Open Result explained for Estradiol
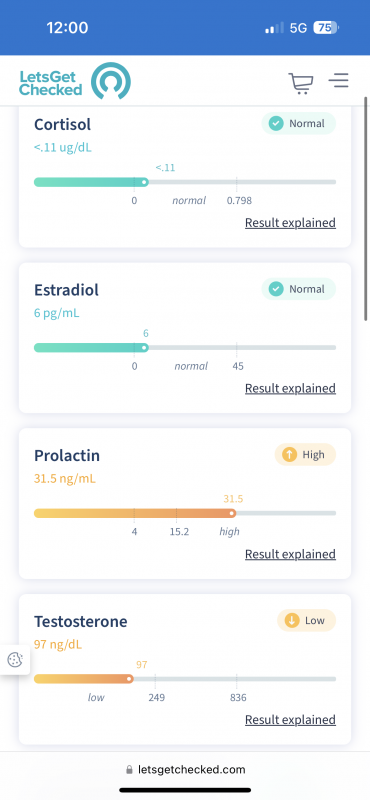 click(290, 388)
